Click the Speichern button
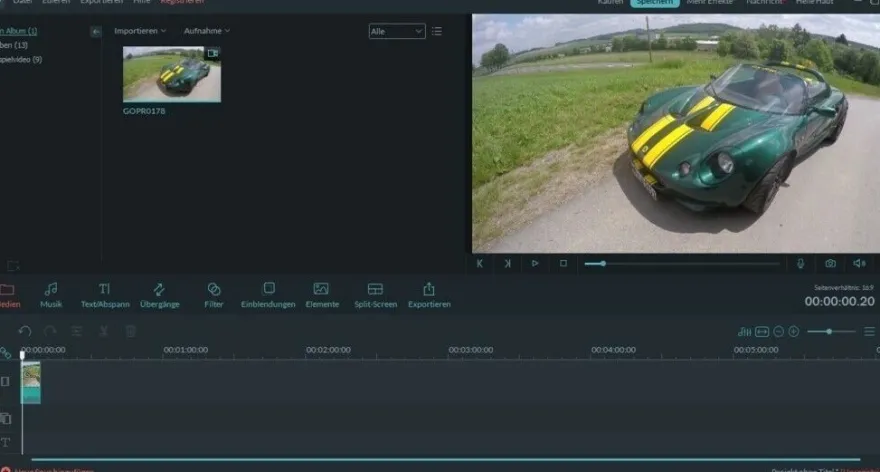Viewport: 880px width, 472px height. coord(654,2)
